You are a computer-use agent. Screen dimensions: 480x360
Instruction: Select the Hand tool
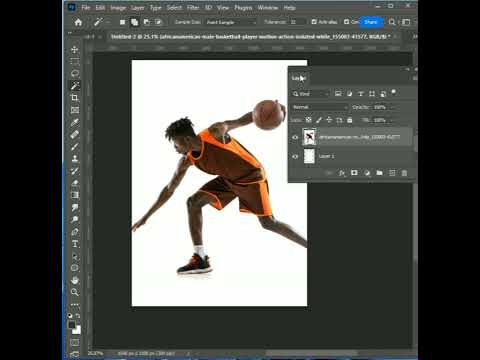75,280
